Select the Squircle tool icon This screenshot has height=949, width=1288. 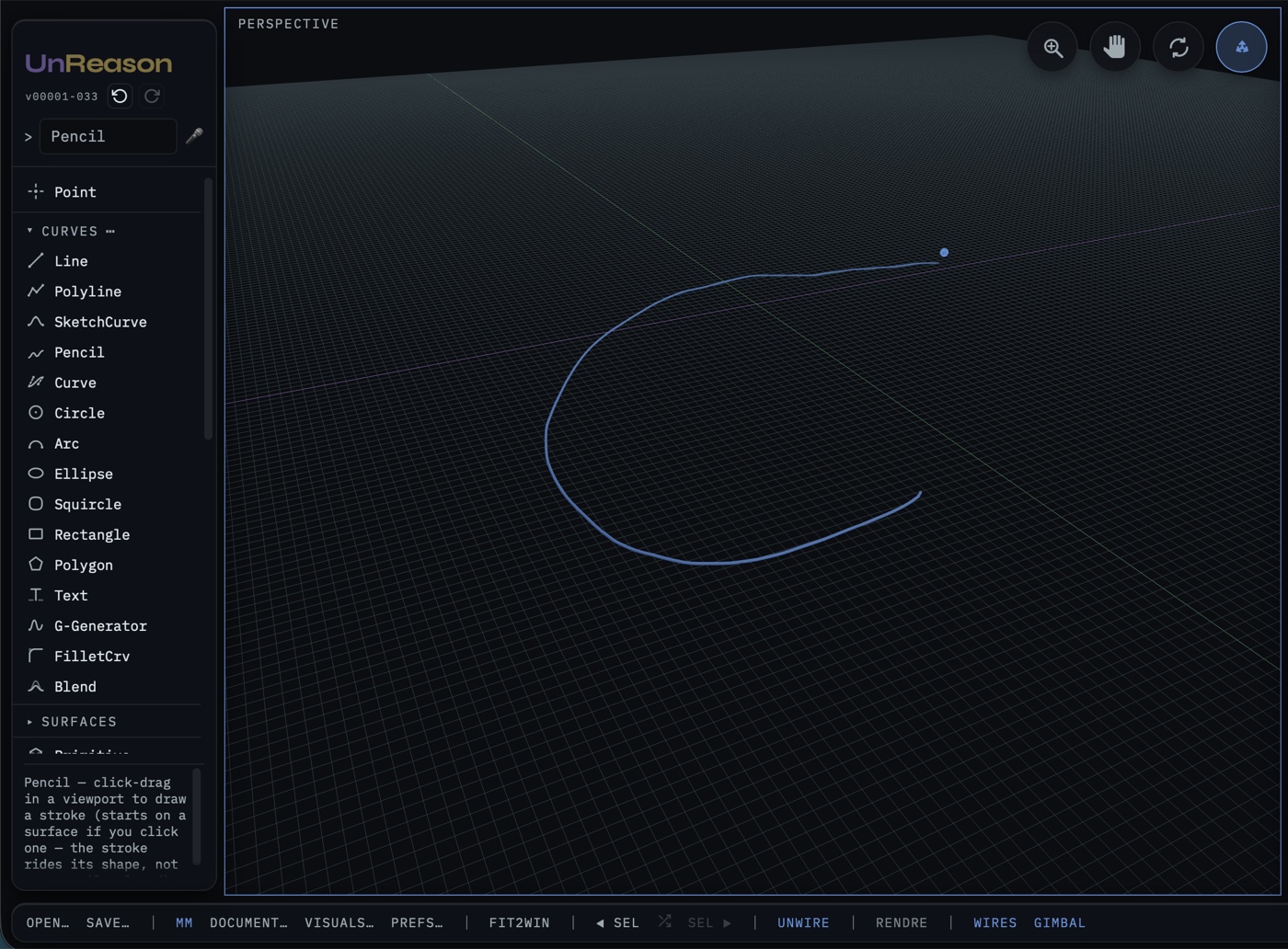pyautogui.click(x=36, y=504)
